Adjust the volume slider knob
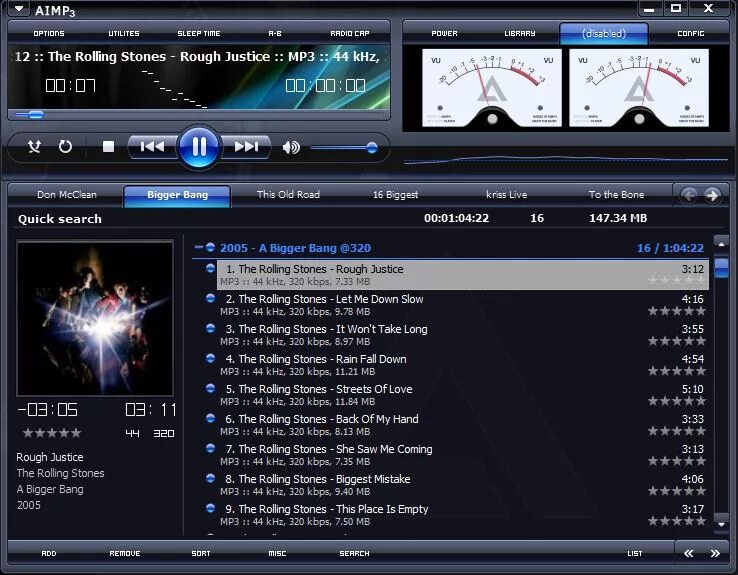Viewport: 738px width, 575px height. tap(372, 148)
